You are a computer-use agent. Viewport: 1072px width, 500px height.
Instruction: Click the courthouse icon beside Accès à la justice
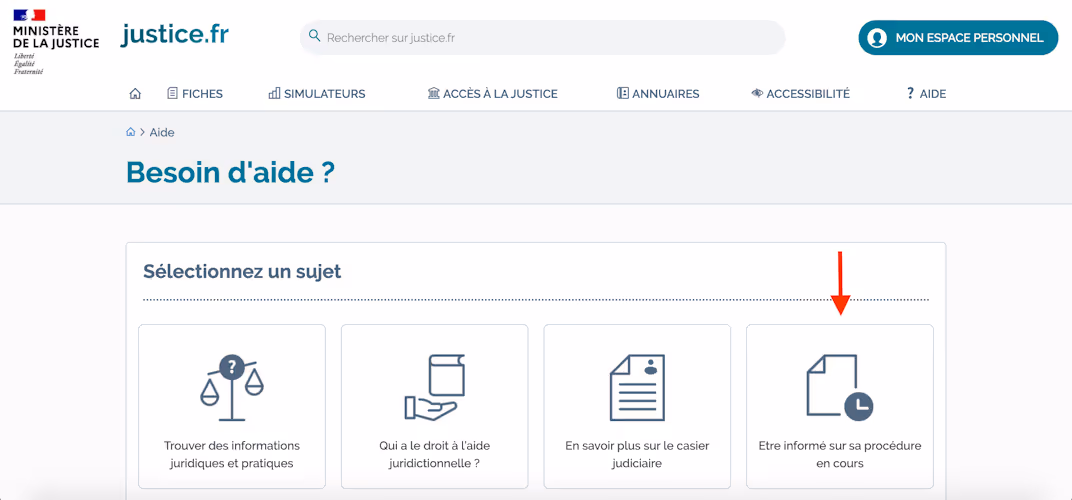[x=433, y=94]
